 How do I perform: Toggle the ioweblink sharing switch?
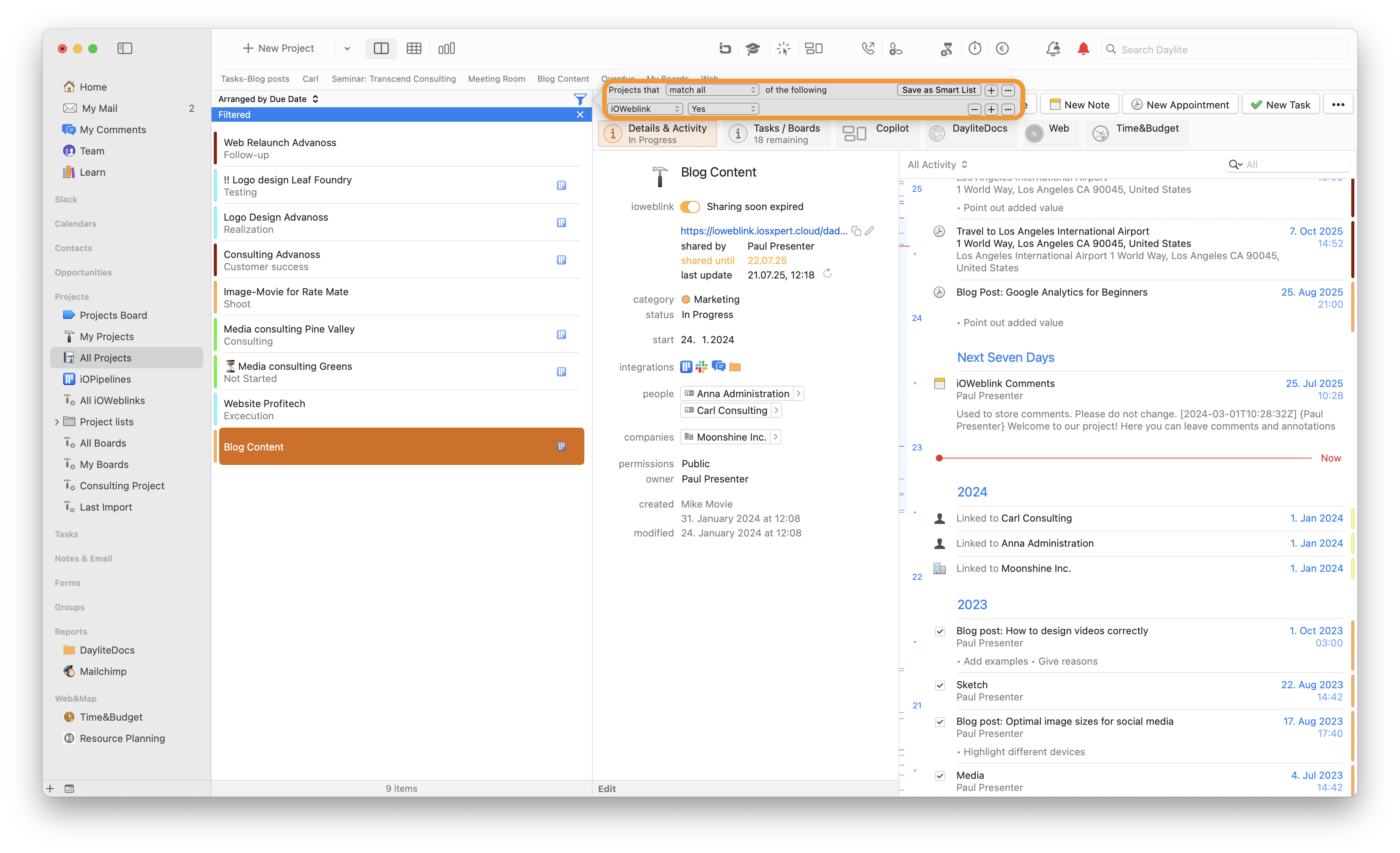tap(690, 207)
